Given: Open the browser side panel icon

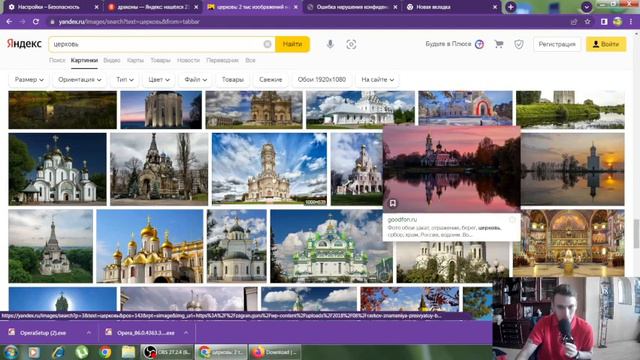Looking at the screenshot, I should 604,22.
